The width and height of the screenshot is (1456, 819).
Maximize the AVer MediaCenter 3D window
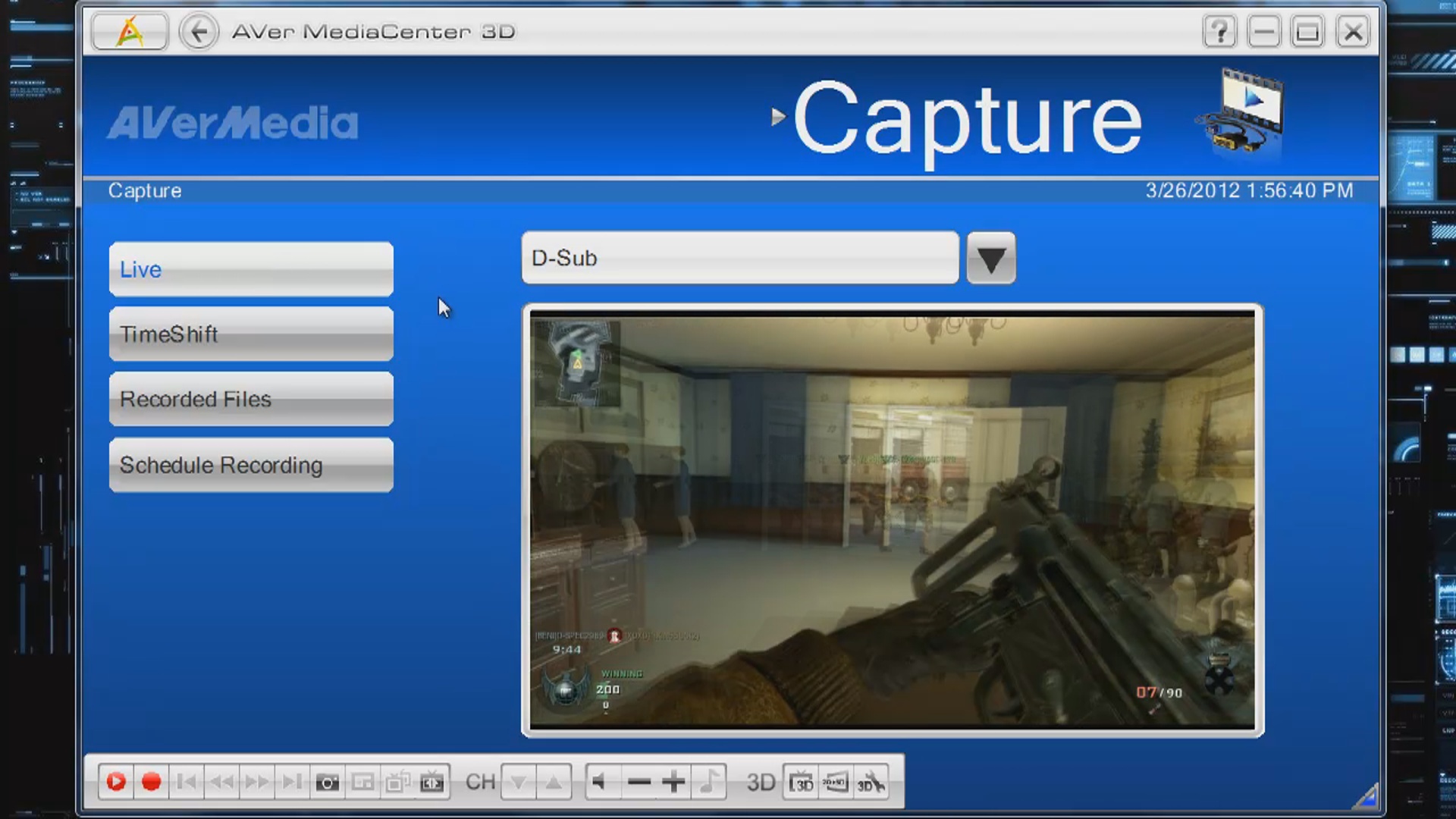[x=1307, y=32]
